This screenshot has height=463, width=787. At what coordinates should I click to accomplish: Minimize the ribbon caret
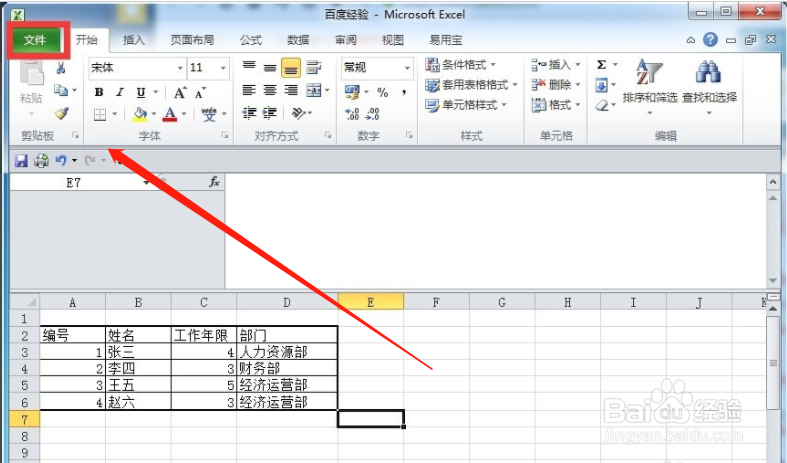pos(691,40)
